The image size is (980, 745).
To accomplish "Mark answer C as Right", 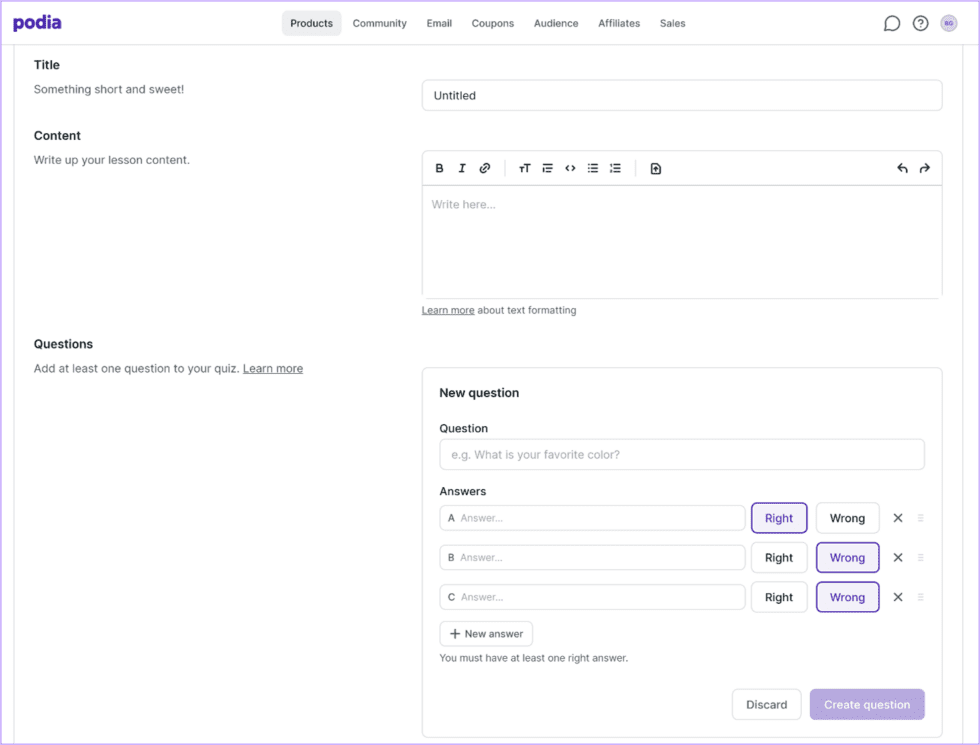I will pyautogui.click(x=779, y=597).
